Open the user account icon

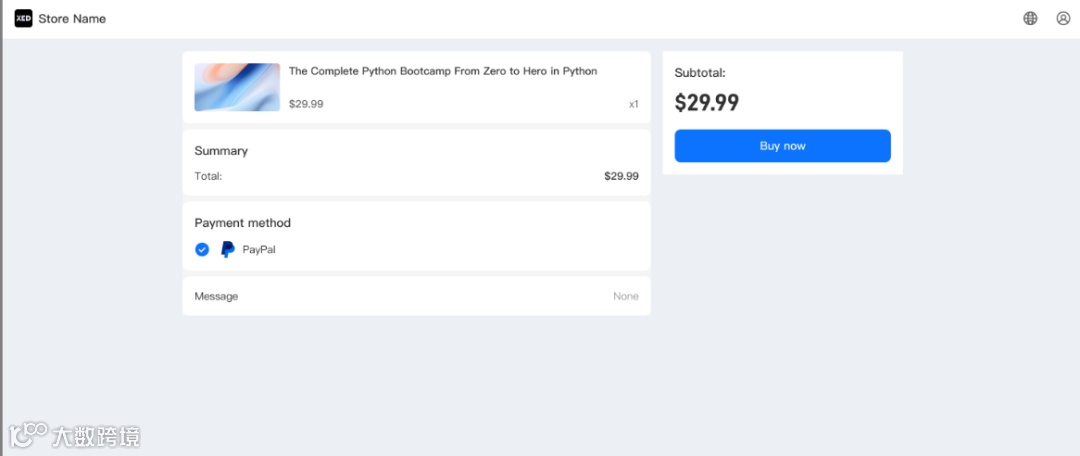point(1063,18)
